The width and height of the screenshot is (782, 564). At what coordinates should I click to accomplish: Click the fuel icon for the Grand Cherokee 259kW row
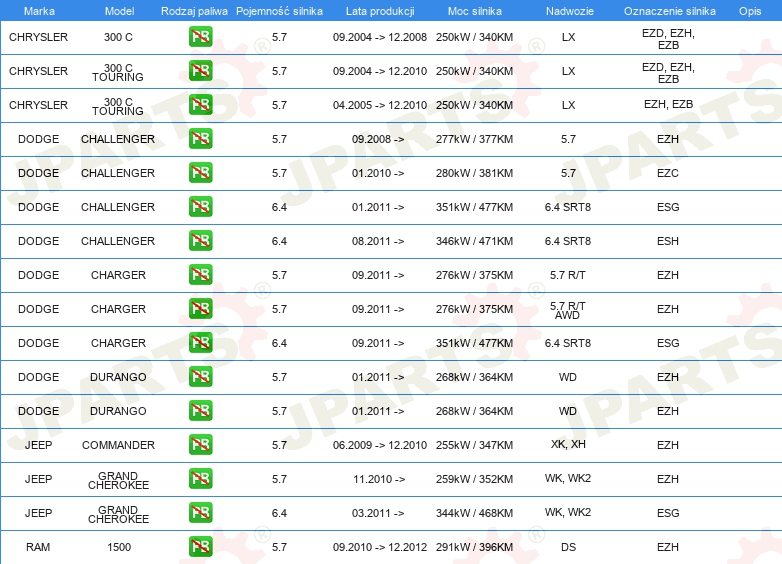point(200,479)
